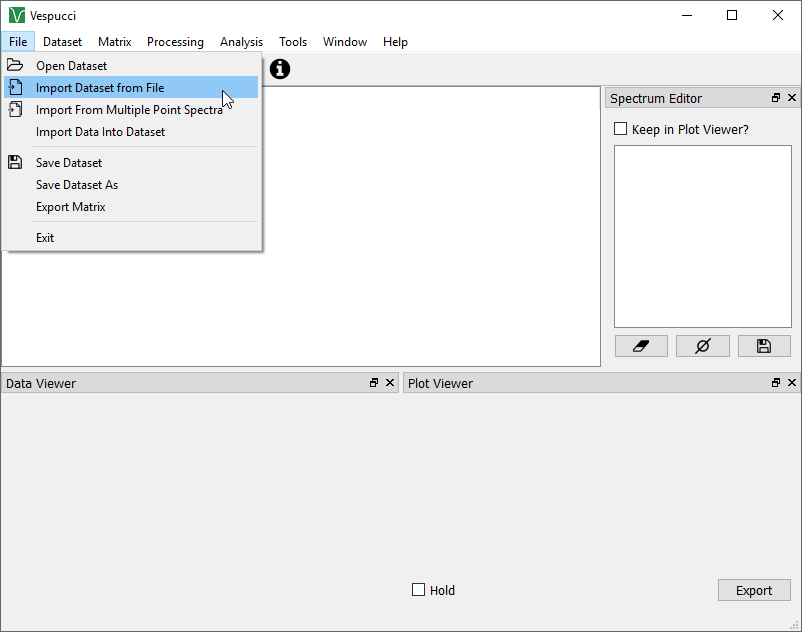Select Export Matrix menu entry
Viewport: 802px width, 632px height.
[x=131, y=207]
